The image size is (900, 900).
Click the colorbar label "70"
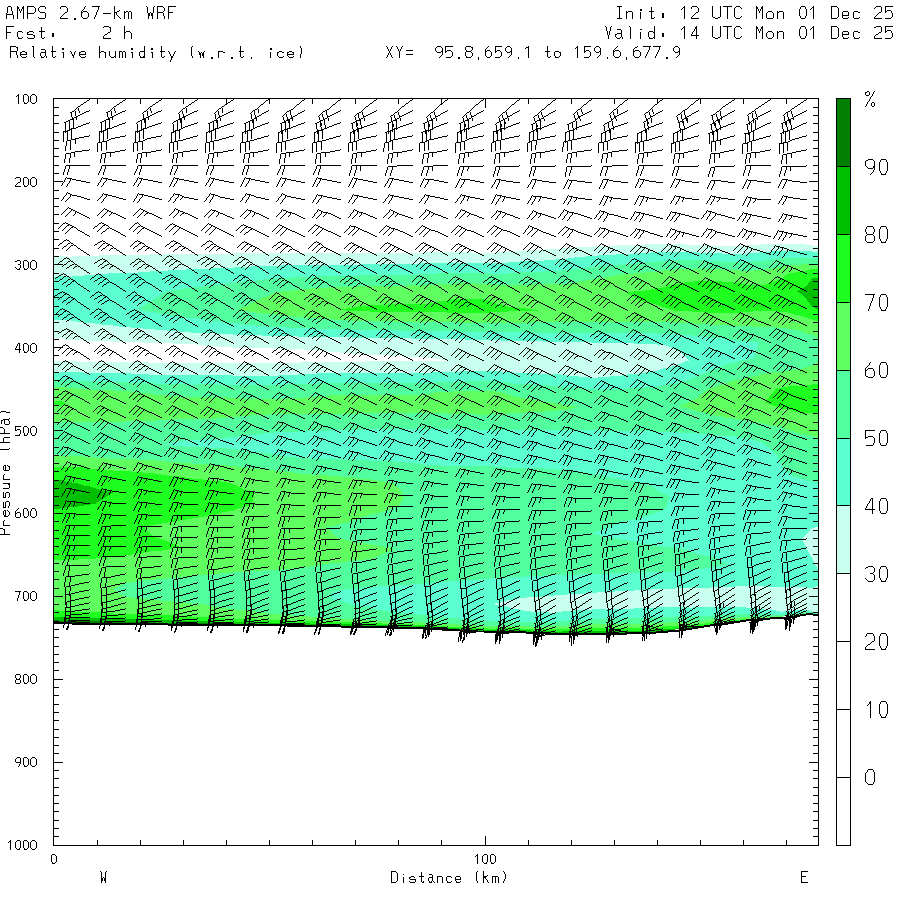876,302
